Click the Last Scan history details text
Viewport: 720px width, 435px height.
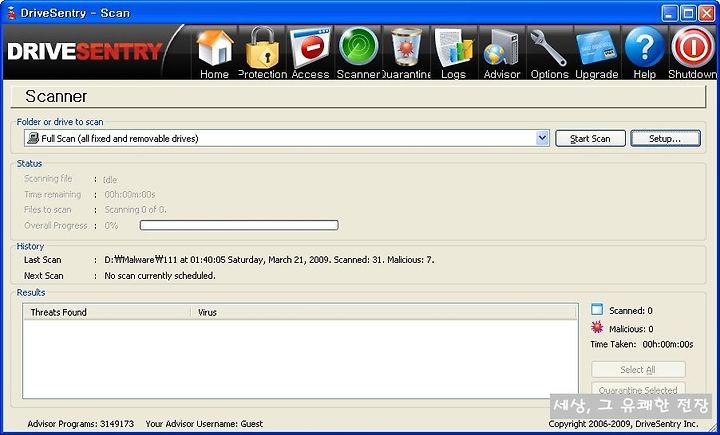coord(269,260)
